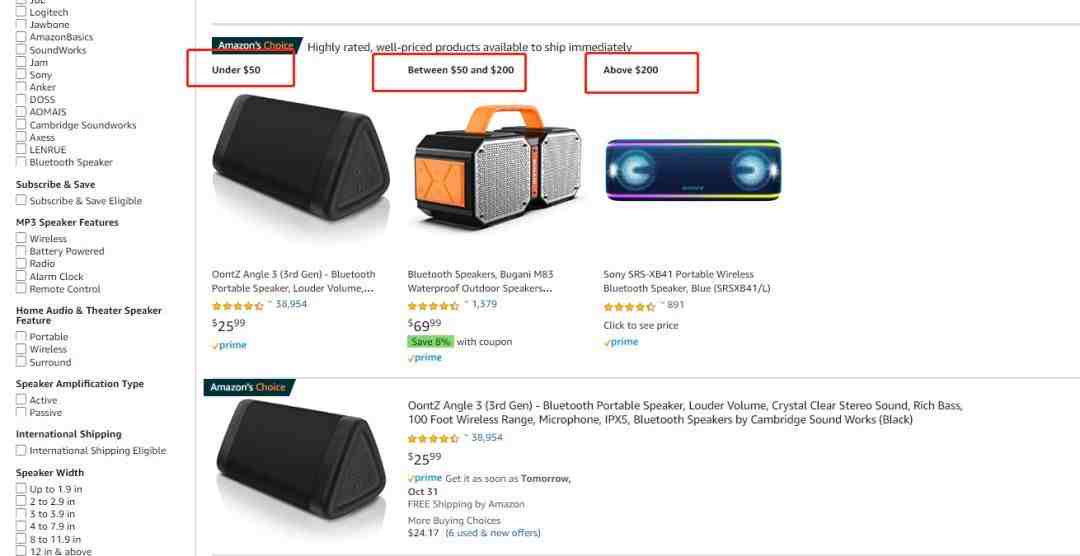This screenshot has height=556, width=1080.
Task: Check International Shipping Eligible filter
Action: click(x=21, y=451)
